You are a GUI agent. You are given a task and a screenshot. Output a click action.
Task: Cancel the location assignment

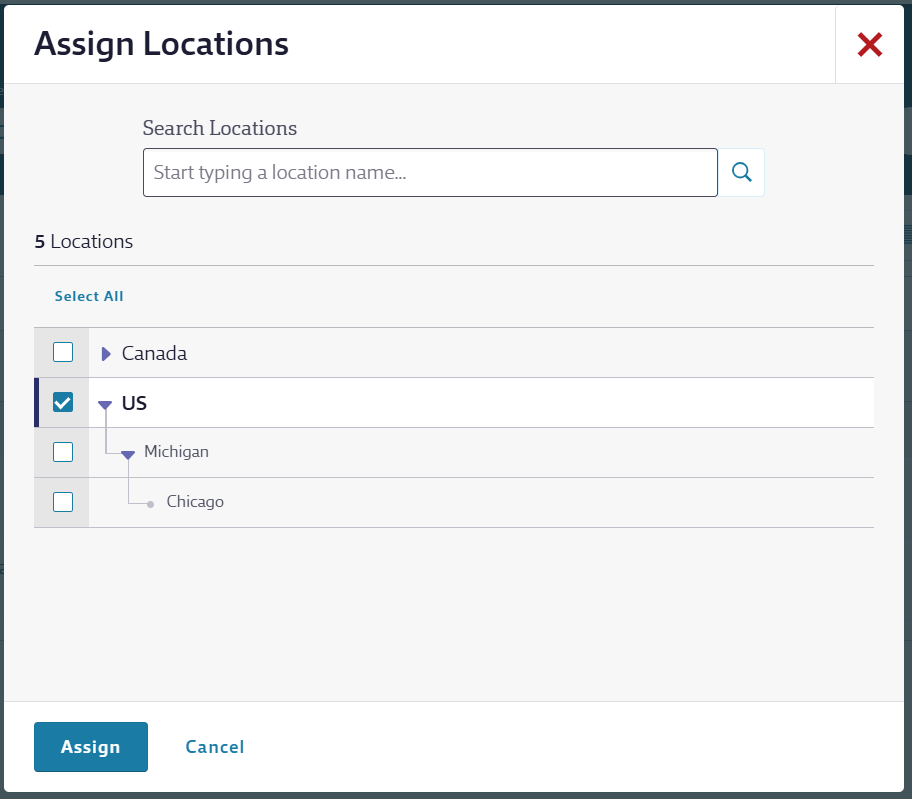(x=215, y=747)
